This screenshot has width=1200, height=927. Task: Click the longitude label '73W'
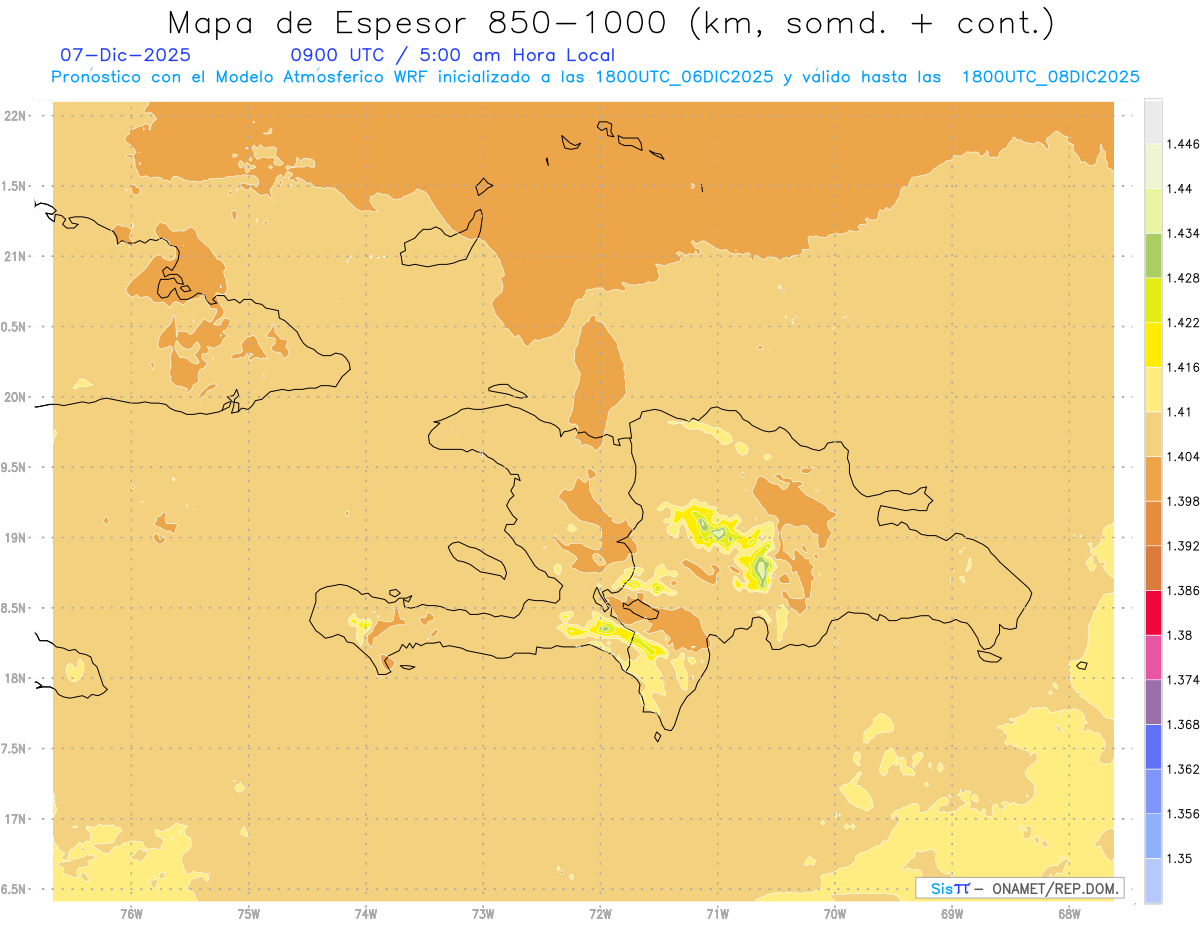[x=483, y=914]
